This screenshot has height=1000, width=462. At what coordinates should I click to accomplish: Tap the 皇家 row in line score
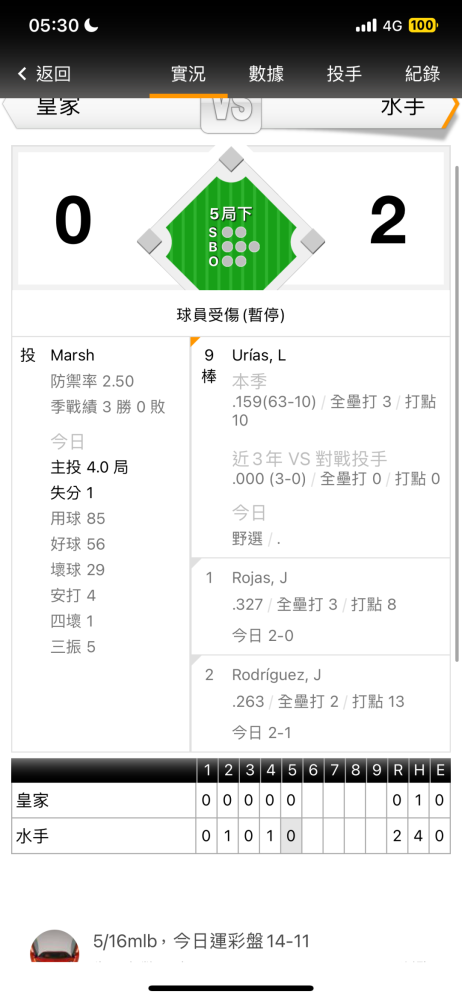pos(231,800)
